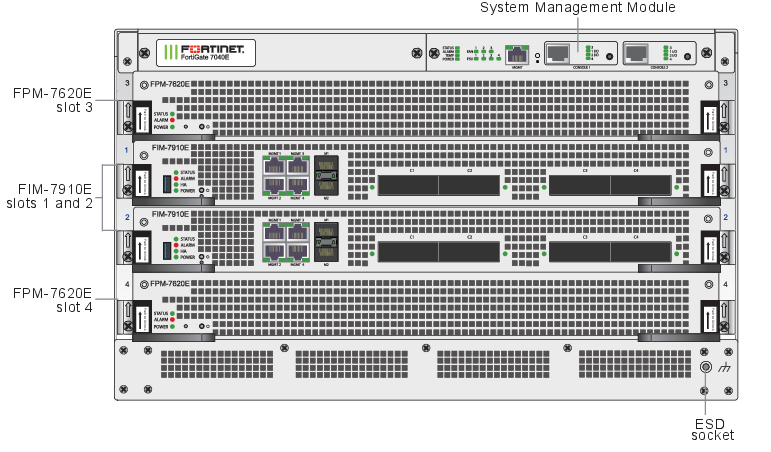This screenshot has height=452, width=771.
Task: Click the slot 1 module HA LED
Action: [x=176, y=184]
